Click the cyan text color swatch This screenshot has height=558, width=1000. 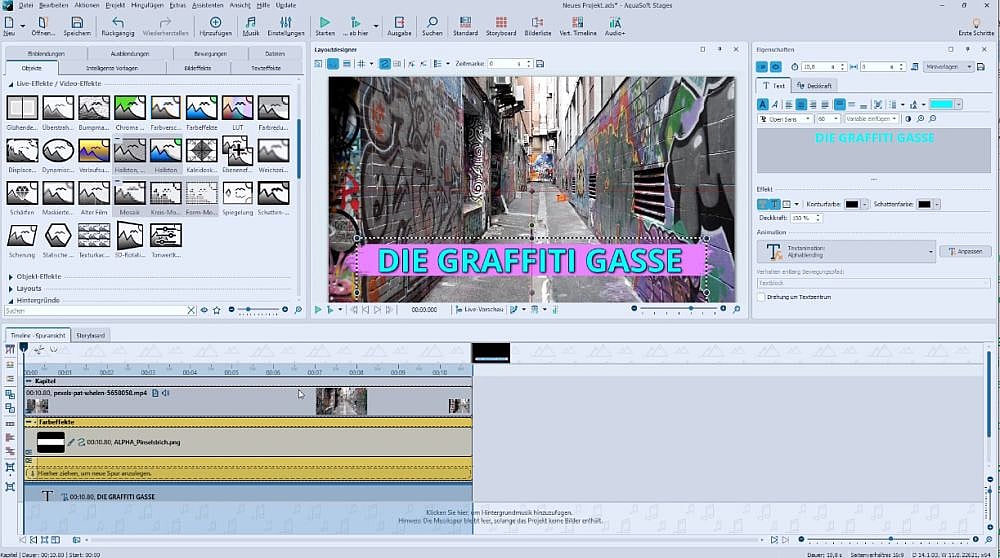click(940, 104)
